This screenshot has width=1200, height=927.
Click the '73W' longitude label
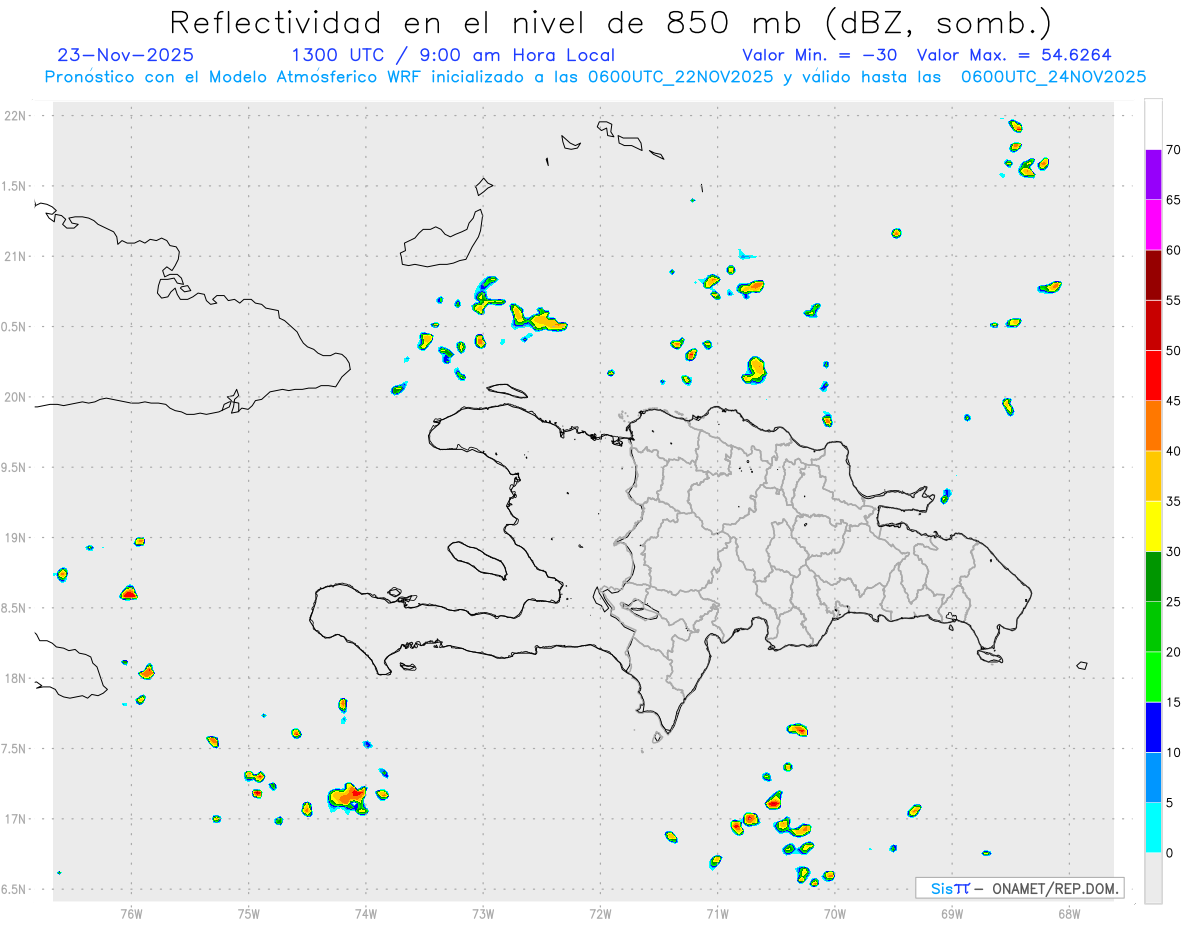pos(483,913)
